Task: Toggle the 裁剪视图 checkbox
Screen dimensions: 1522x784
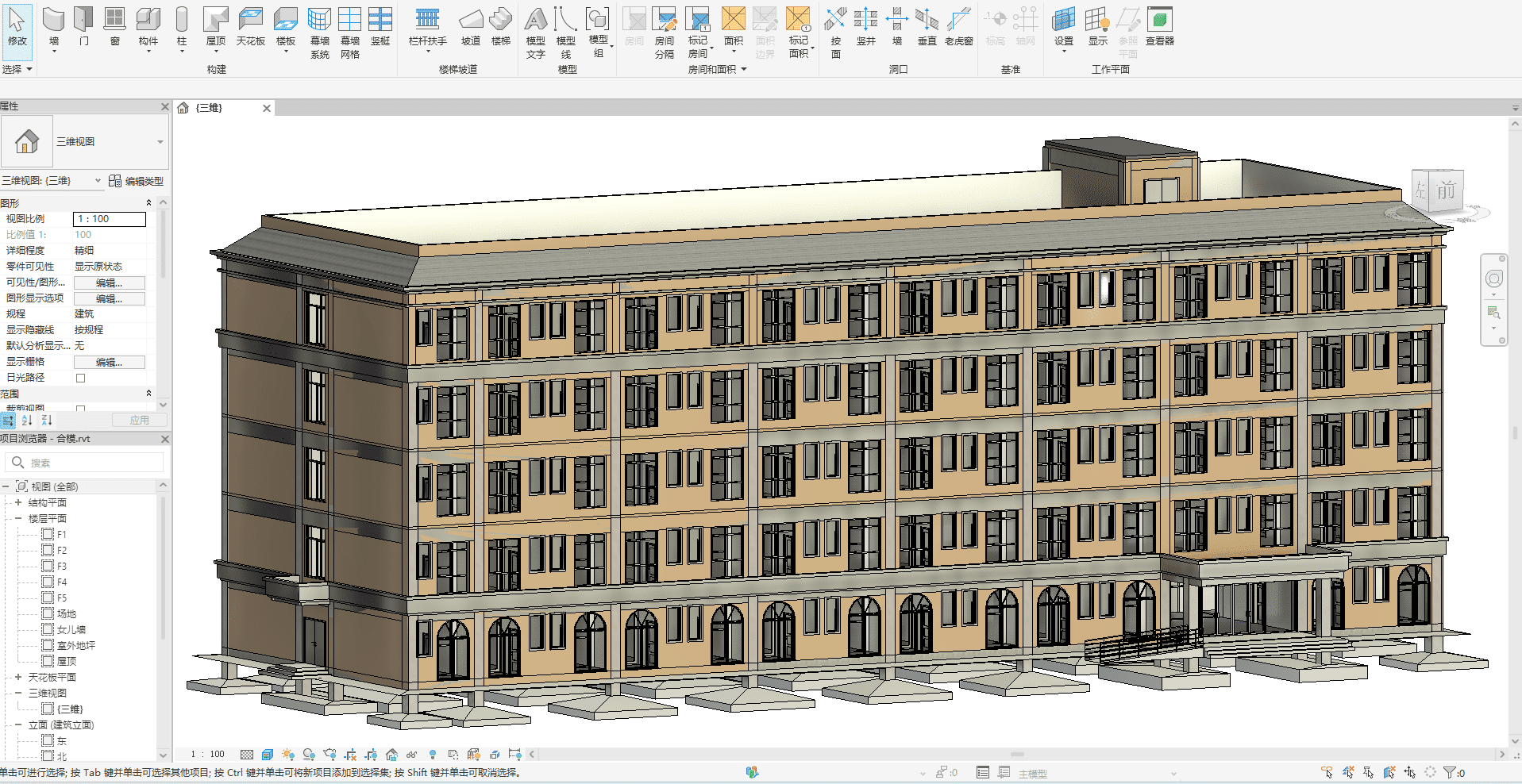Action: point(80,409)
